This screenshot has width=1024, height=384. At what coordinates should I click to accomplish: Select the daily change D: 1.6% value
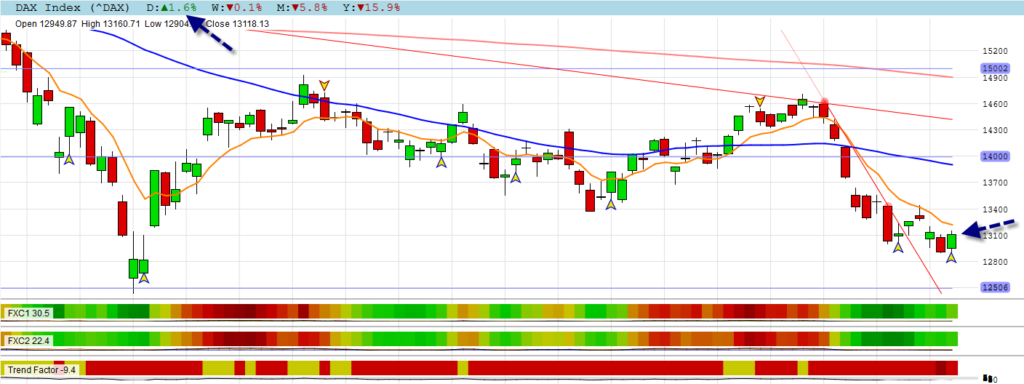tap(172, 8)
